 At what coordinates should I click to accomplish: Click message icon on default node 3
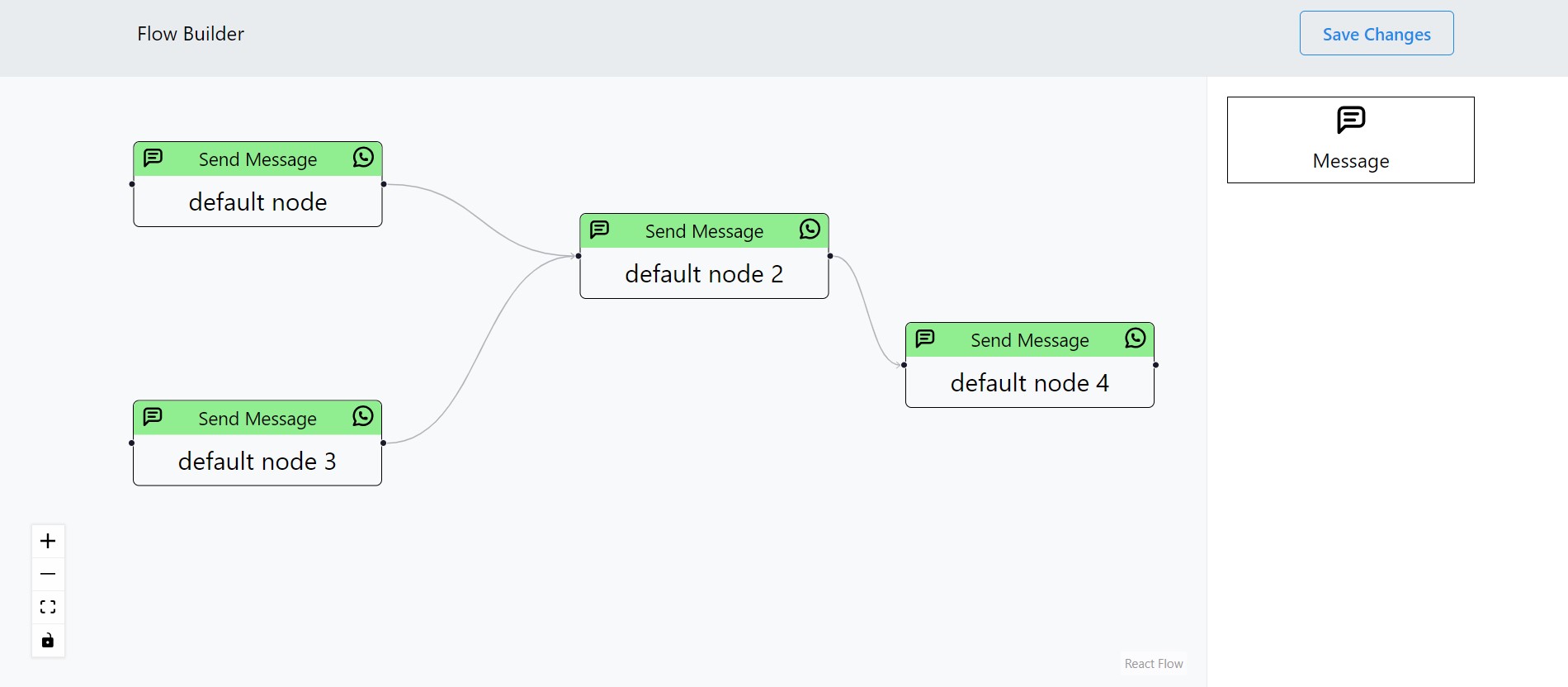(x=153, y=416)
